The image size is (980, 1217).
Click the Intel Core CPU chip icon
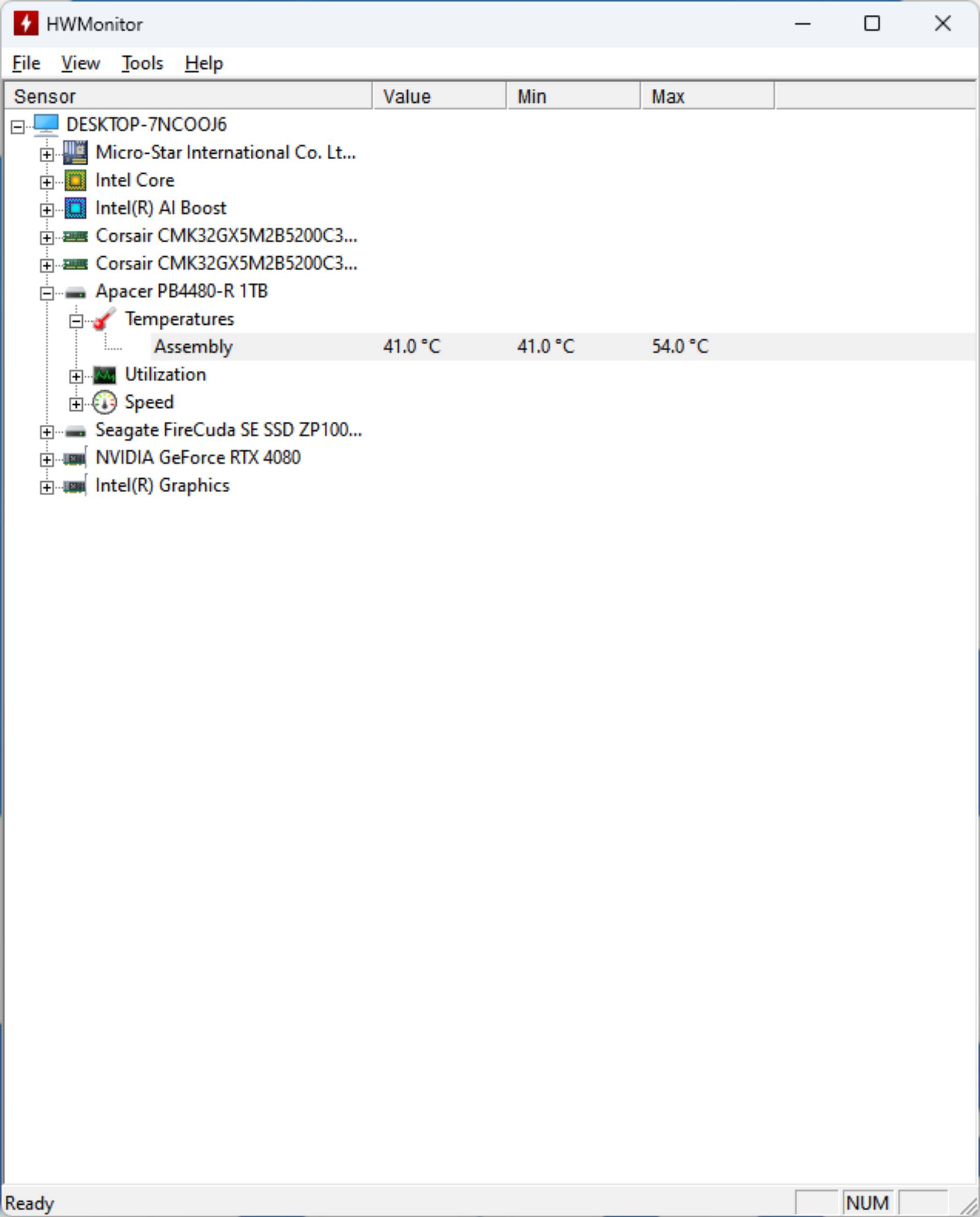click(x=75, y=181)
